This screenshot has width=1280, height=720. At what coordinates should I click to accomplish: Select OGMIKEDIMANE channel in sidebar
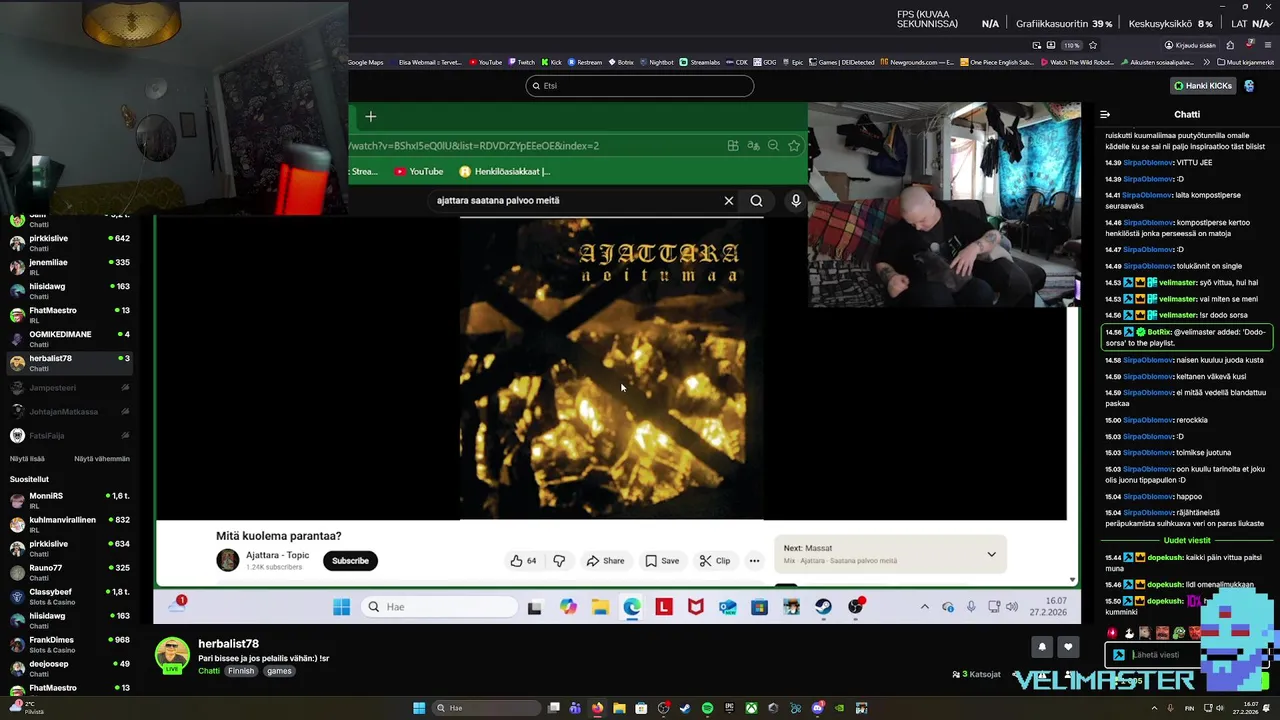coord(70,339)
